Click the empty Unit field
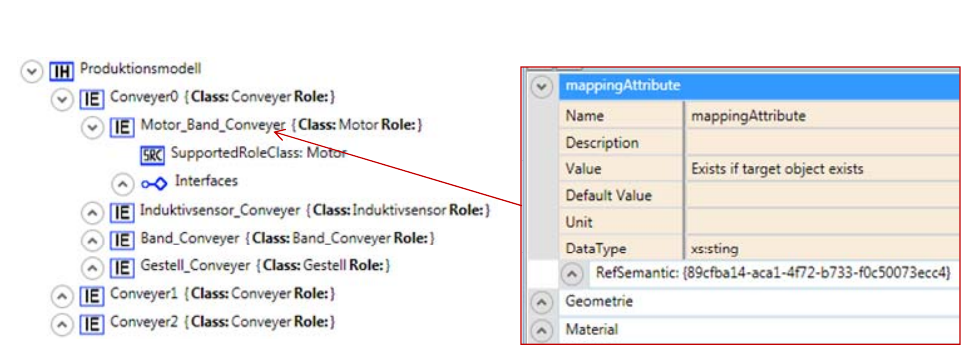The image size is (970, 362). click(x=823, y=222)
